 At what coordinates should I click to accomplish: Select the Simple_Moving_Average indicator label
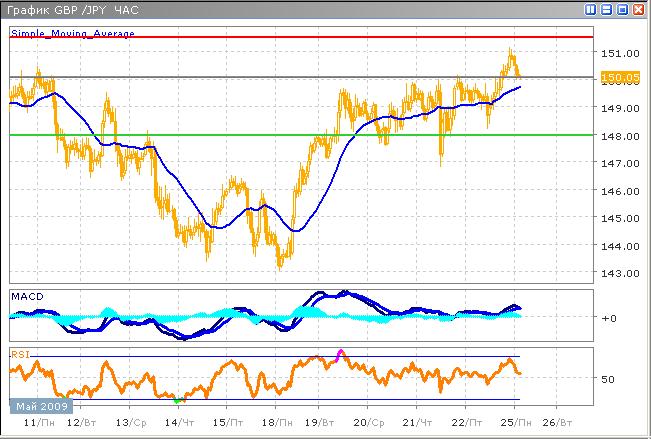[x=71, y=34]
